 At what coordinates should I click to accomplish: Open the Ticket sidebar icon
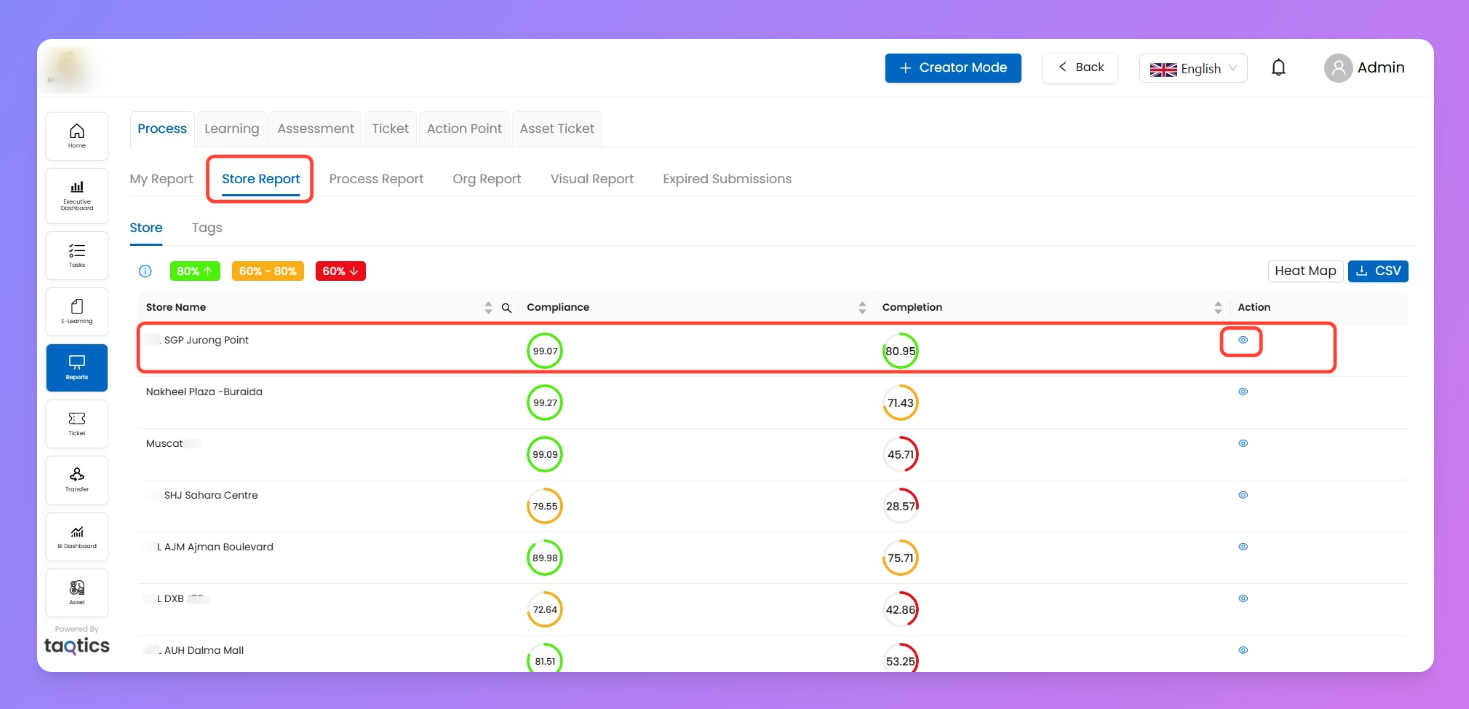tap(77, 423)
